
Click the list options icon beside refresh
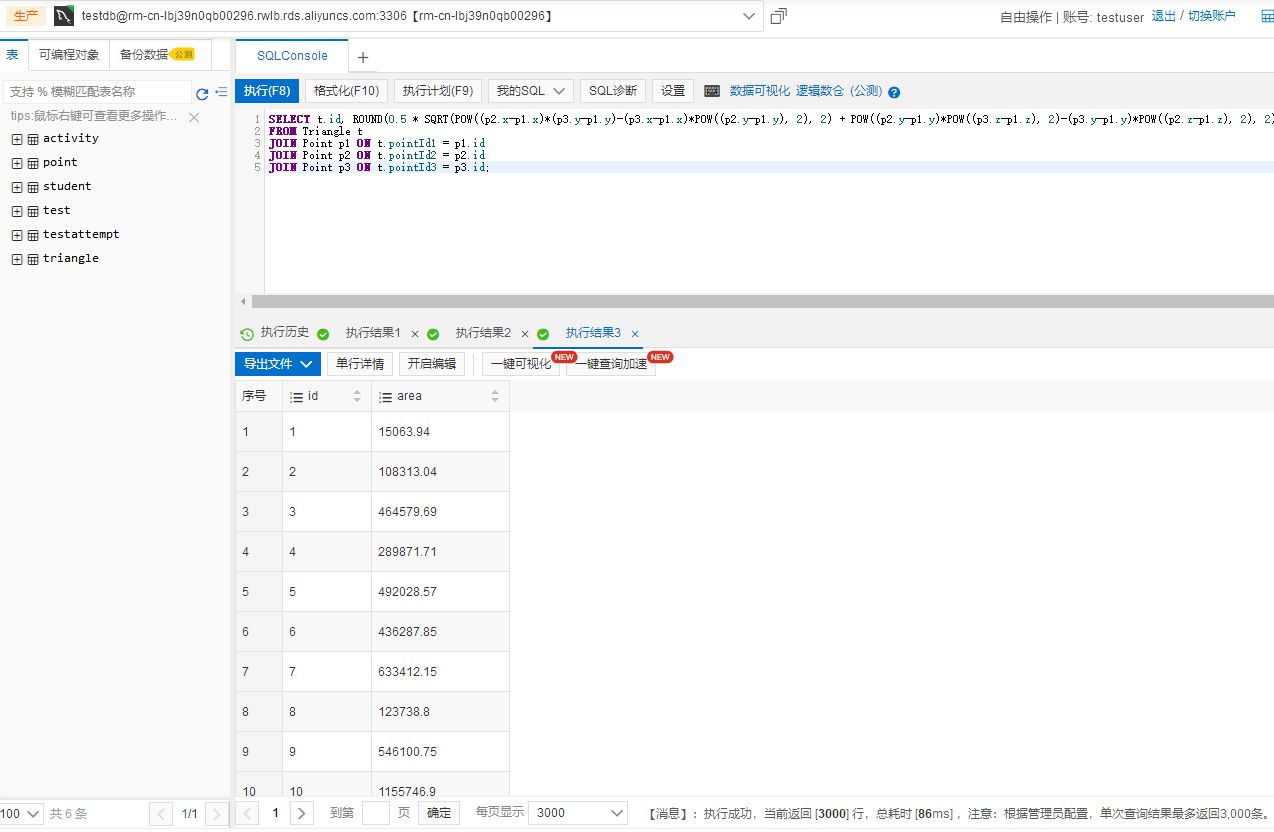click(x=221, y=92)
